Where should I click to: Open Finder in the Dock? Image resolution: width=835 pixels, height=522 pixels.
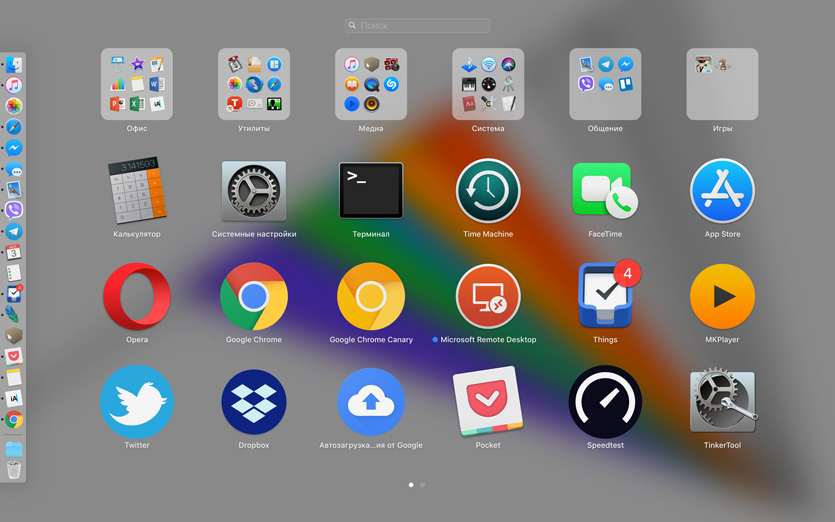coord(14,65)
